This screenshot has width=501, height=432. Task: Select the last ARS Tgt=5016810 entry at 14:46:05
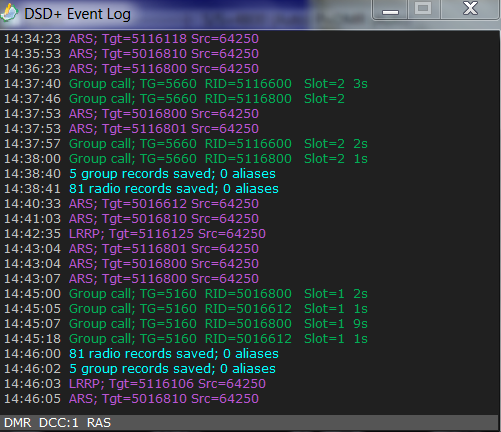(131, 399)
